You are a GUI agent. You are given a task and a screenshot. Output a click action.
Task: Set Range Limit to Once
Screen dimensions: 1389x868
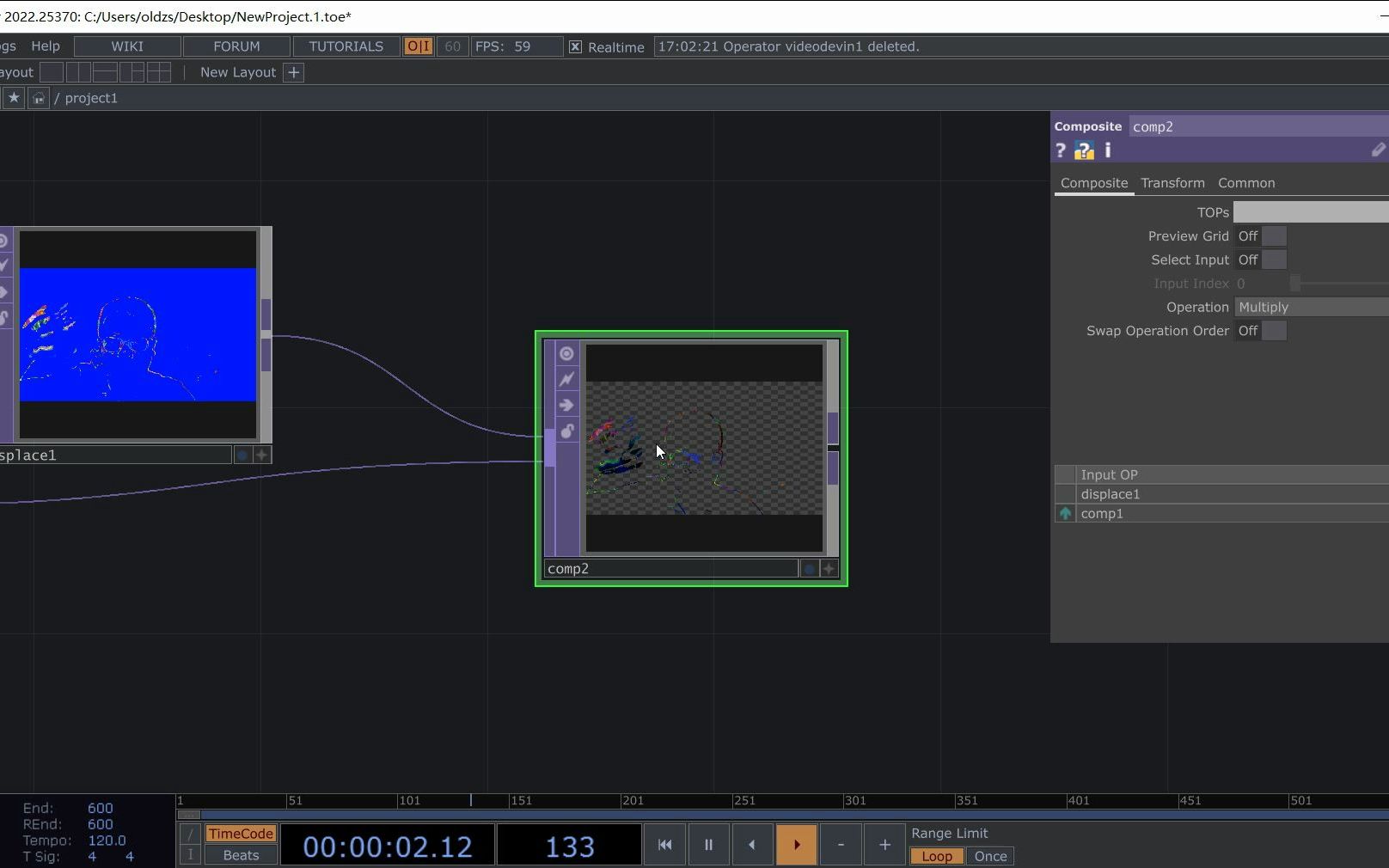989,856
